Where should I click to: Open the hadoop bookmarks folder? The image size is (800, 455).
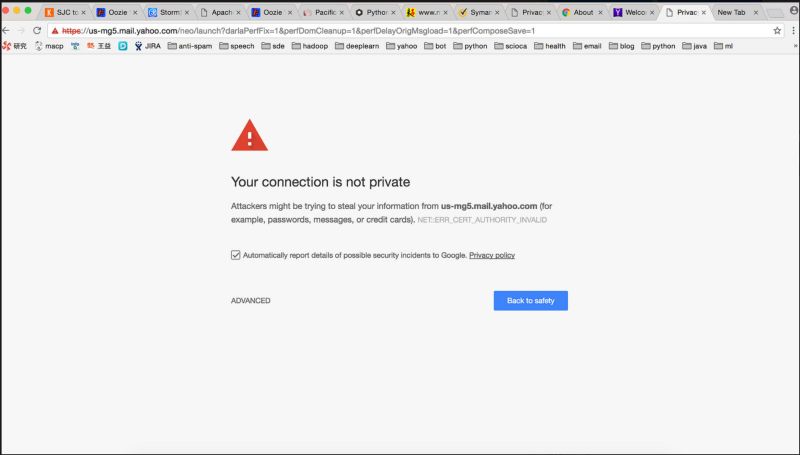[x=310, y=46]
